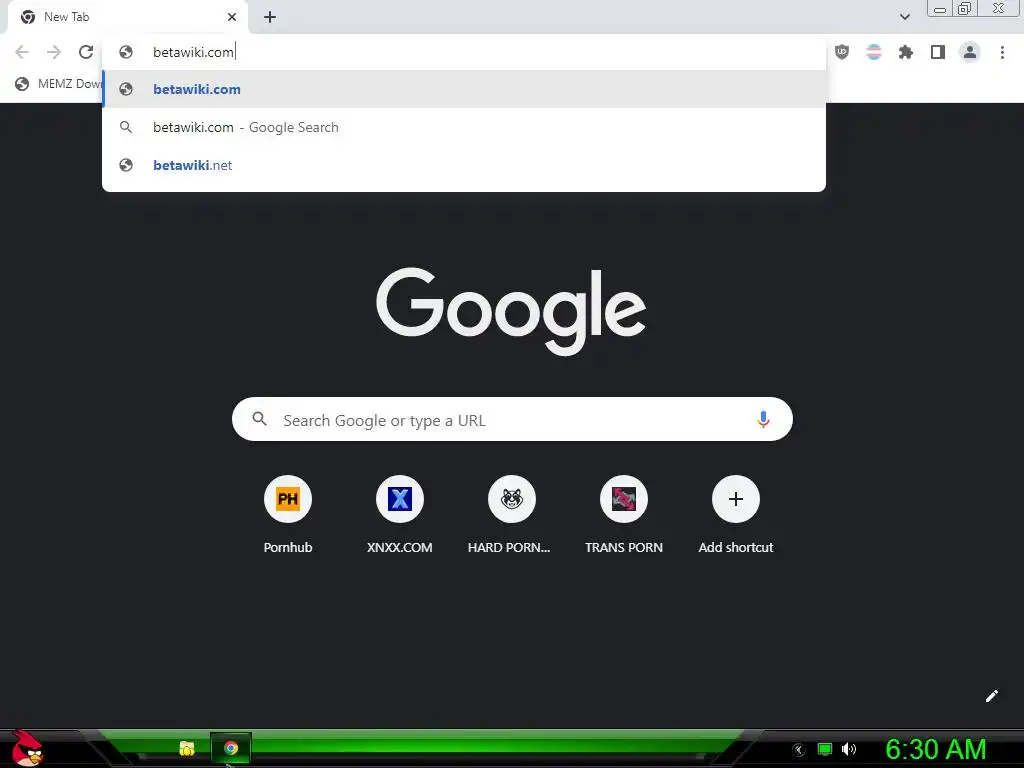Open the file explorer taskbar icon

coord(187,748)
